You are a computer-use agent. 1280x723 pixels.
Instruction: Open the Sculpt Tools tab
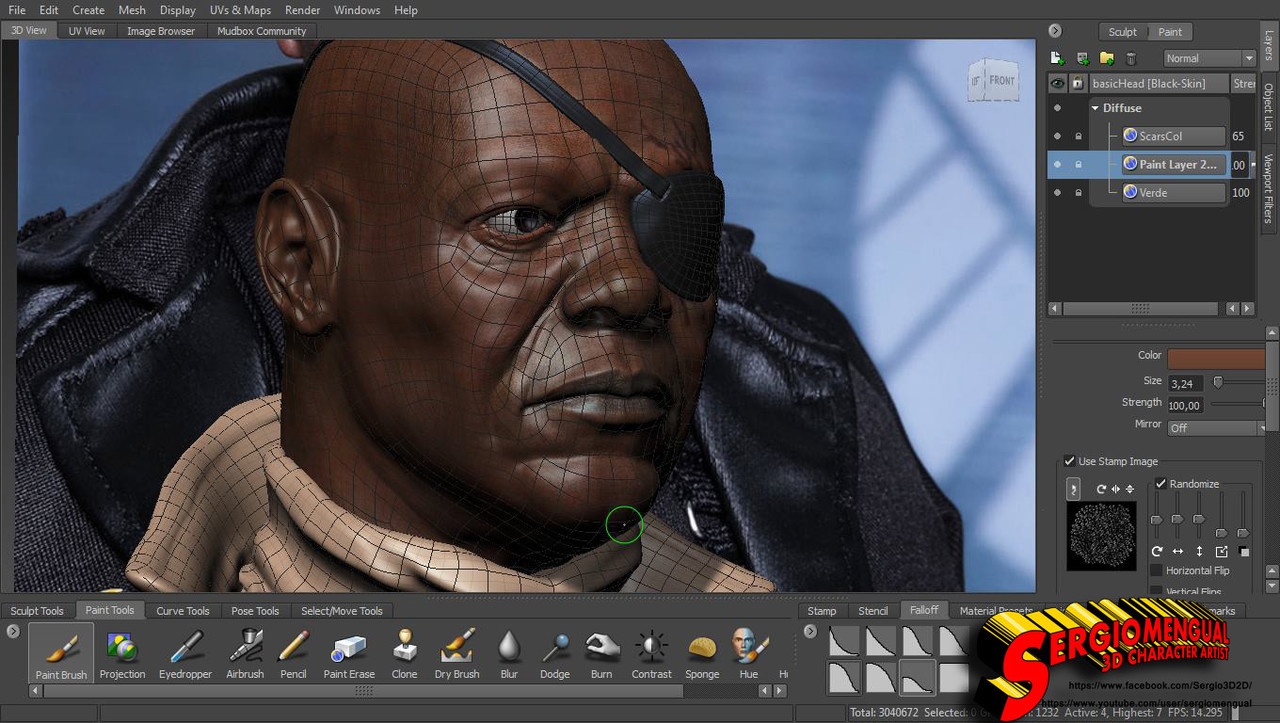pos(37,611)
